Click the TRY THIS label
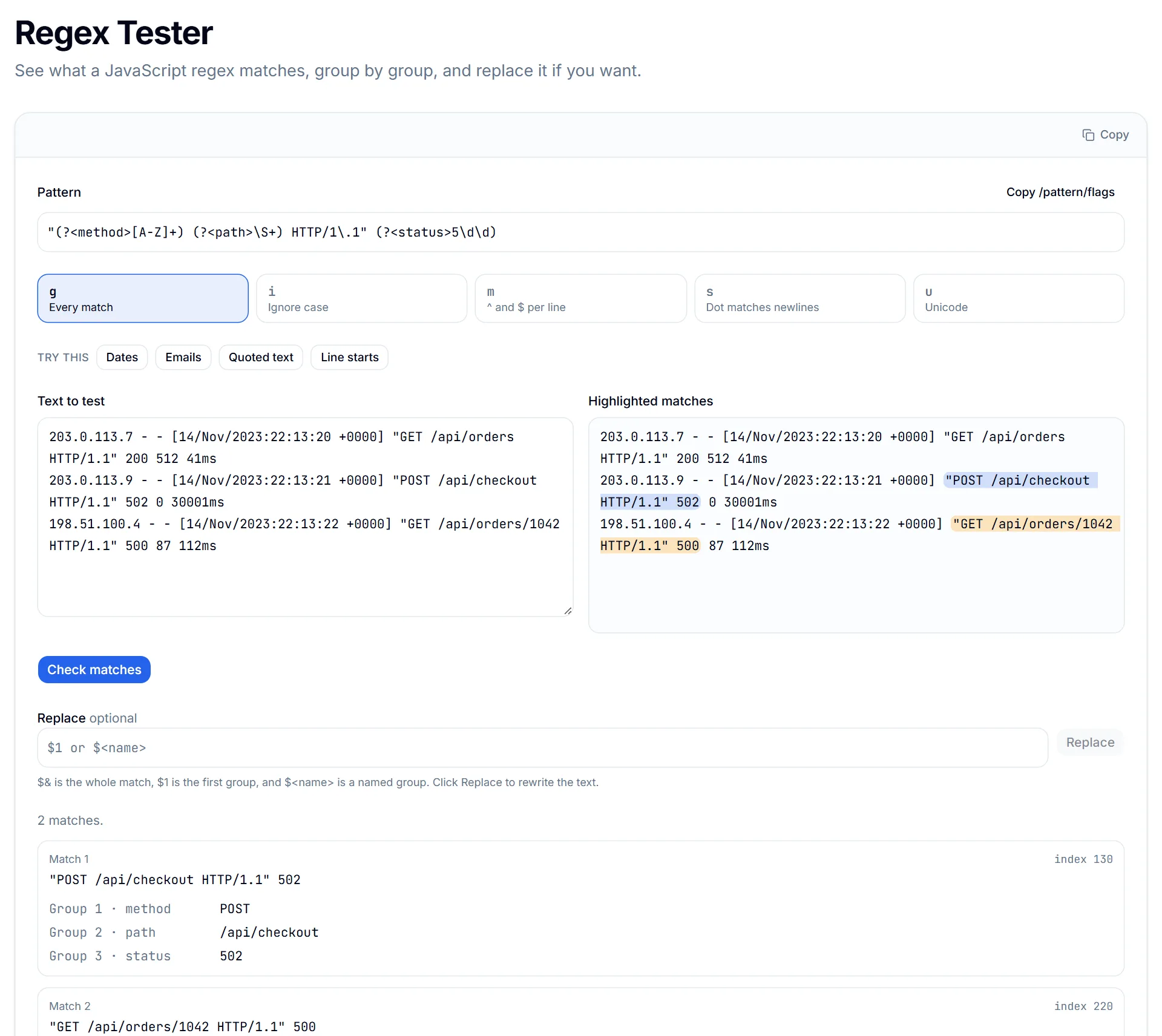The width and height of the screenshot is (1162, 1036). [x=63, y=358]
